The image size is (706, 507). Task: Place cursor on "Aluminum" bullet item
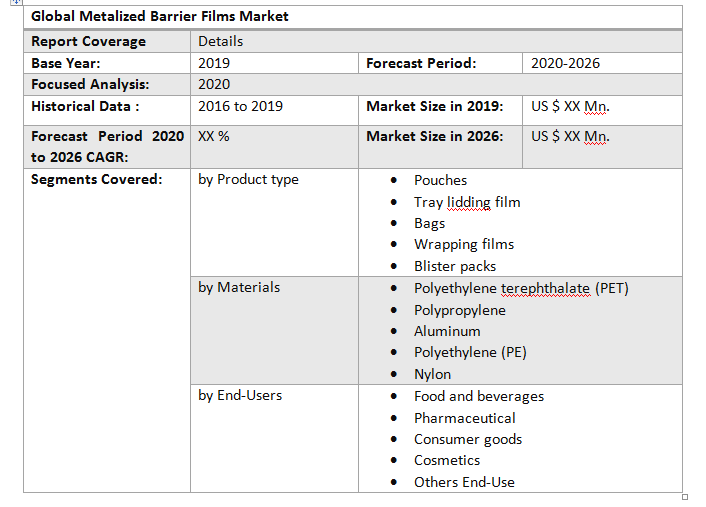pyautogui.click(x=447, y=331)
